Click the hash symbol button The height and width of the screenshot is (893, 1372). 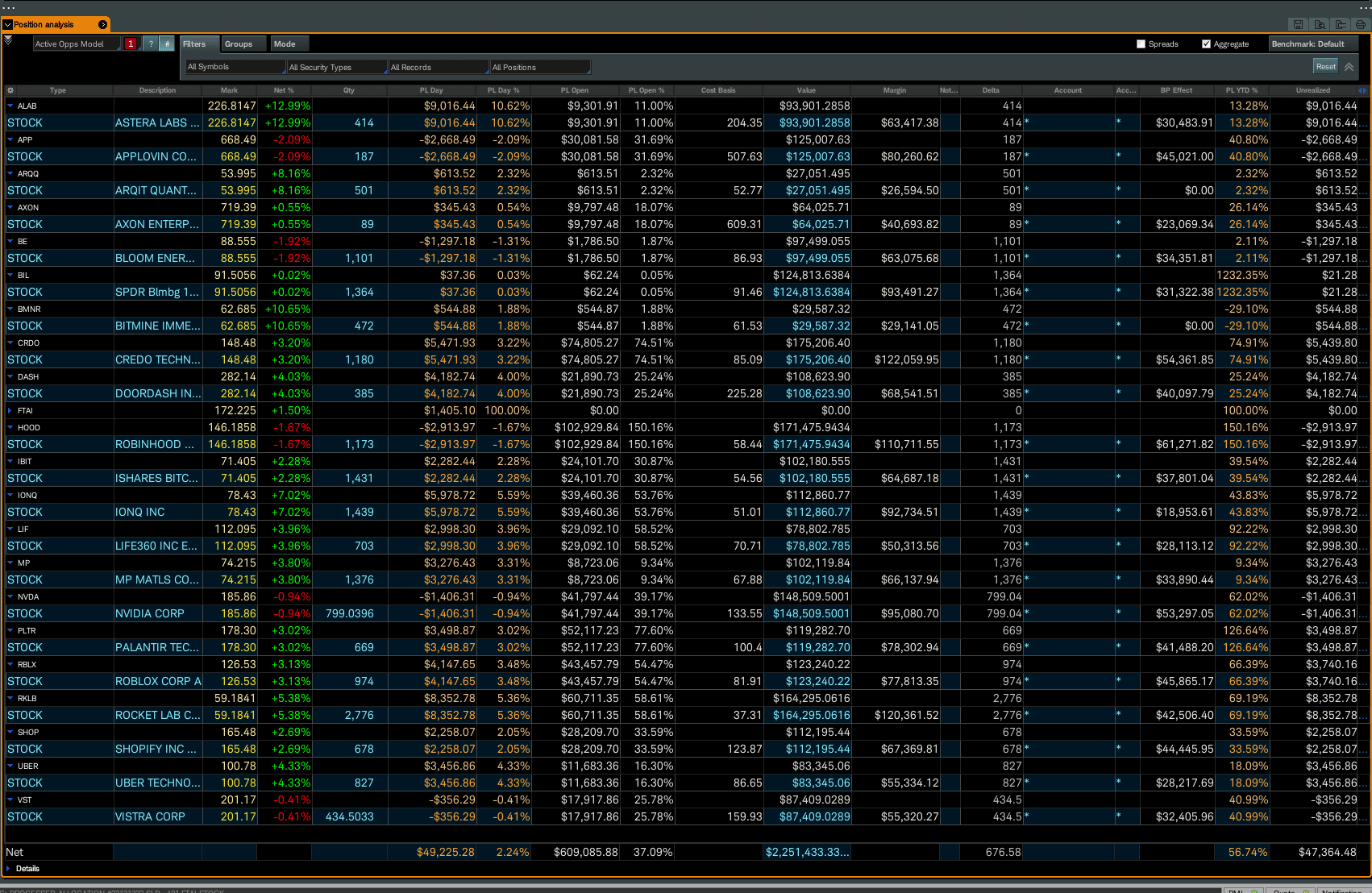[x=167, y=44]
